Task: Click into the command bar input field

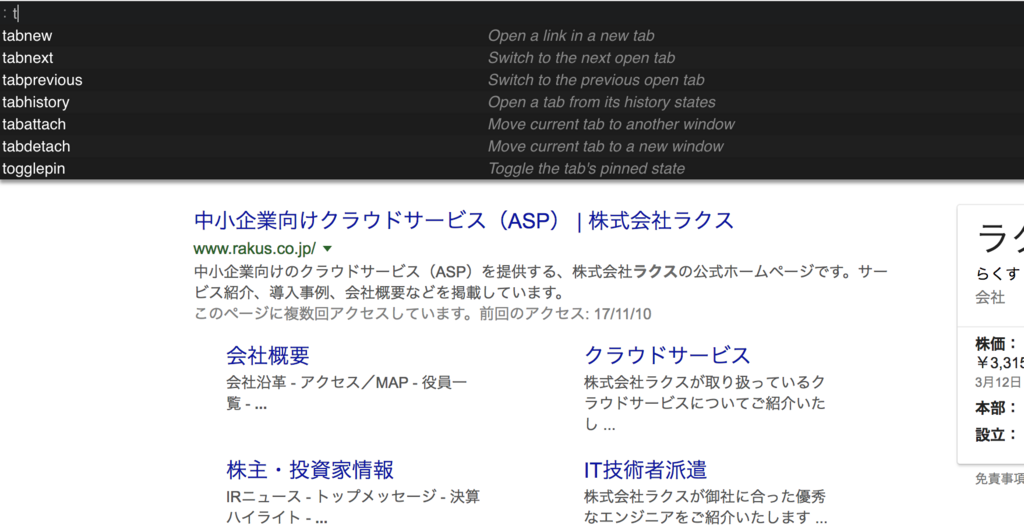Action: tap(512, 12)
